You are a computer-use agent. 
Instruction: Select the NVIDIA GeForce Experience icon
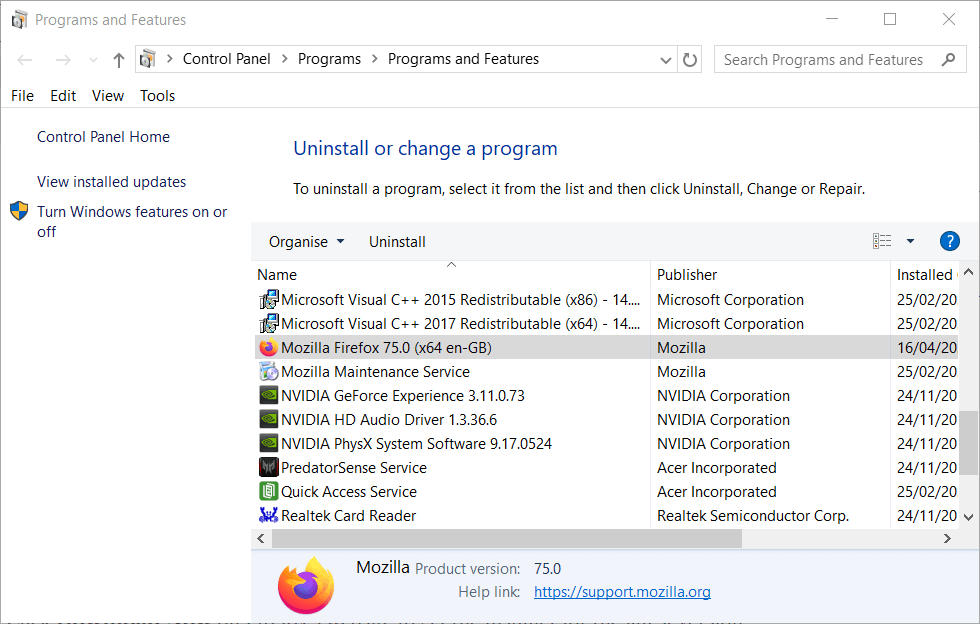tap(269, 396)
